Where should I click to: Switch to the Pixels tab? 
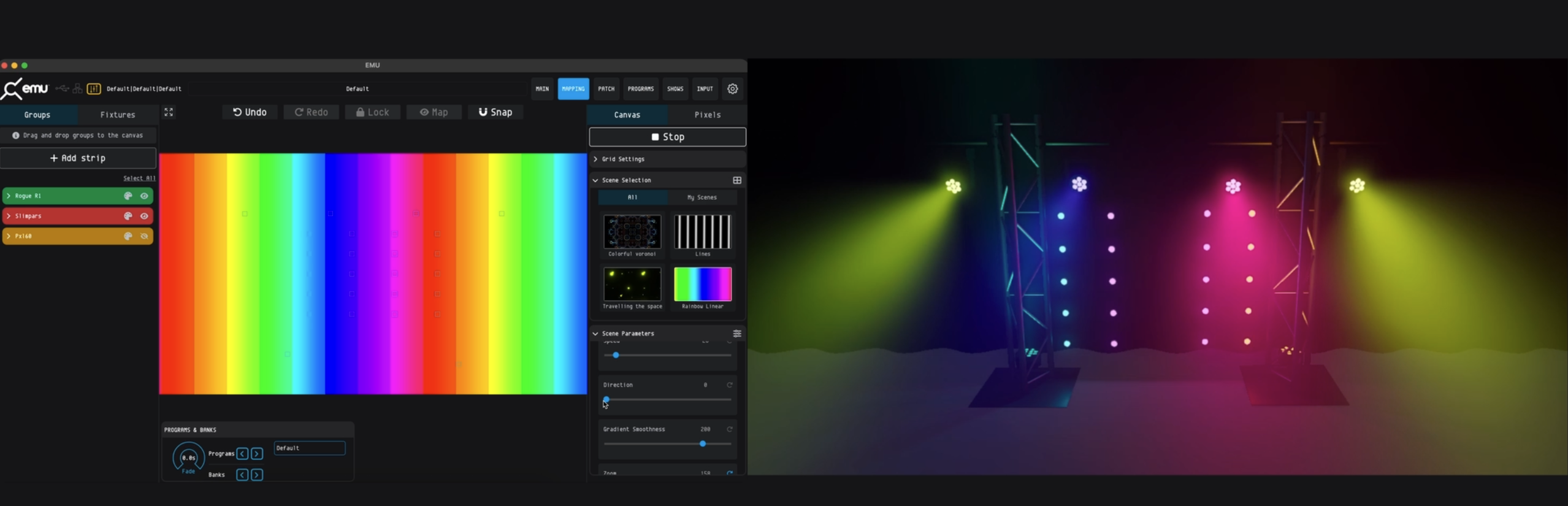(x=708, y=115)
